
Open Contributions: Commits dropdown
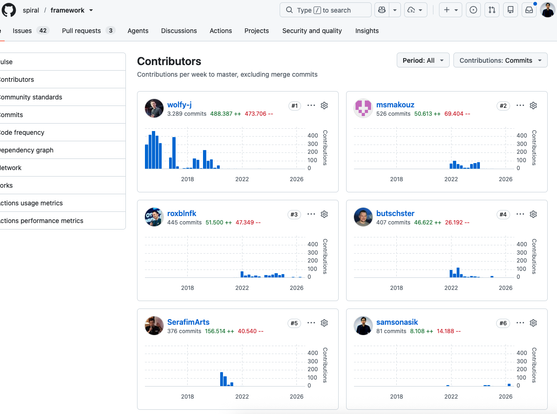500,60
